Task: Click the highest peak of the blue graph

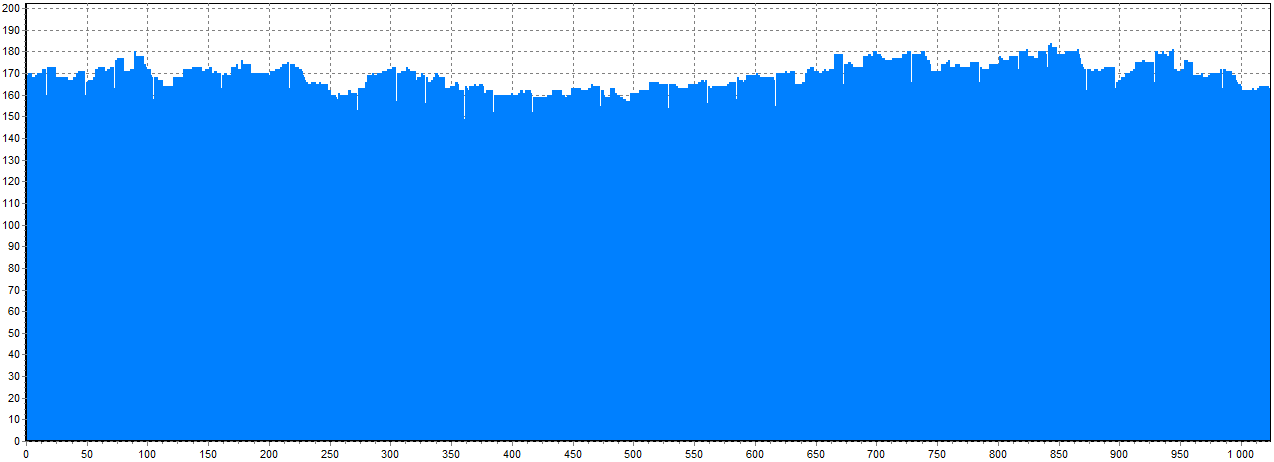Action: pyautogui.click(x=1051, y=46)
